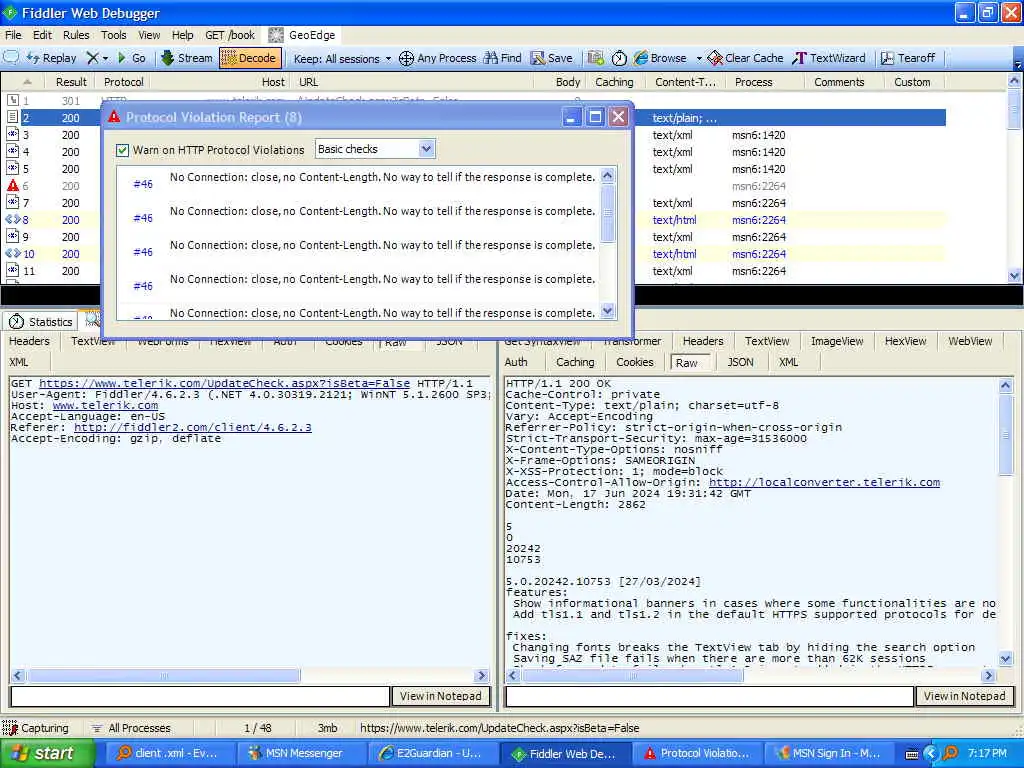
Task: Select session 3 row icon
Action: tap(12, 135)
